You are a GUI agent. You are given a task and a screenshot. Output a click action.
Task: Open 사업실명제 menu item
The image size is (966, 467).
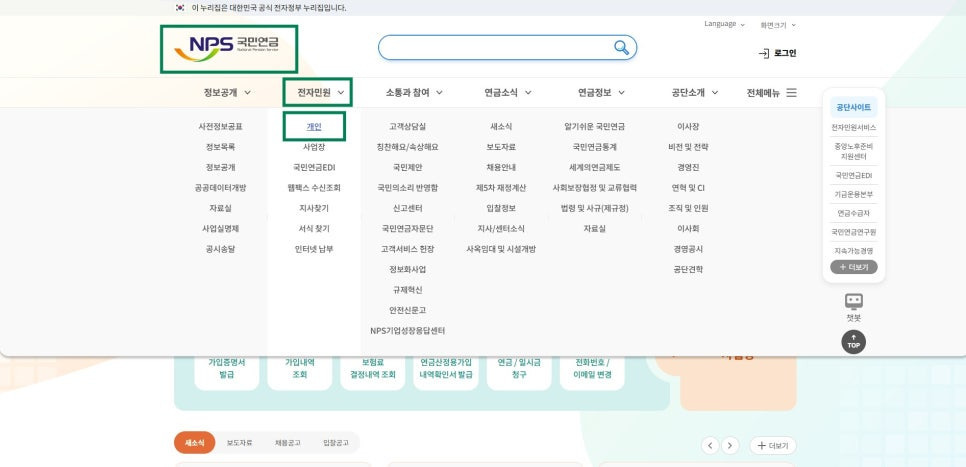click(221, 229)
